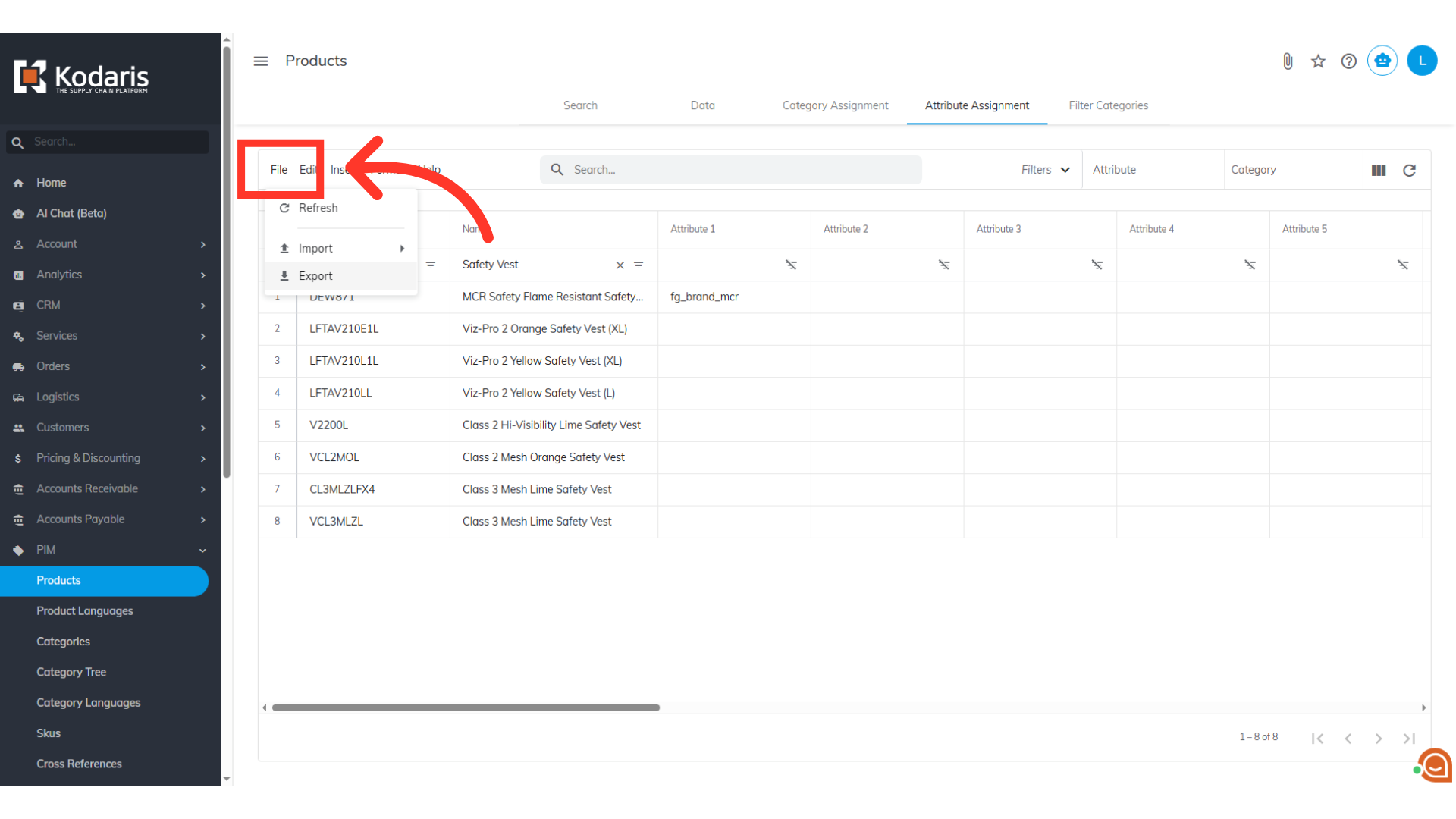Collapse the PIM sidebar section
The width and height of the screenshot is (1456, 819).
[x=202, y=550]
